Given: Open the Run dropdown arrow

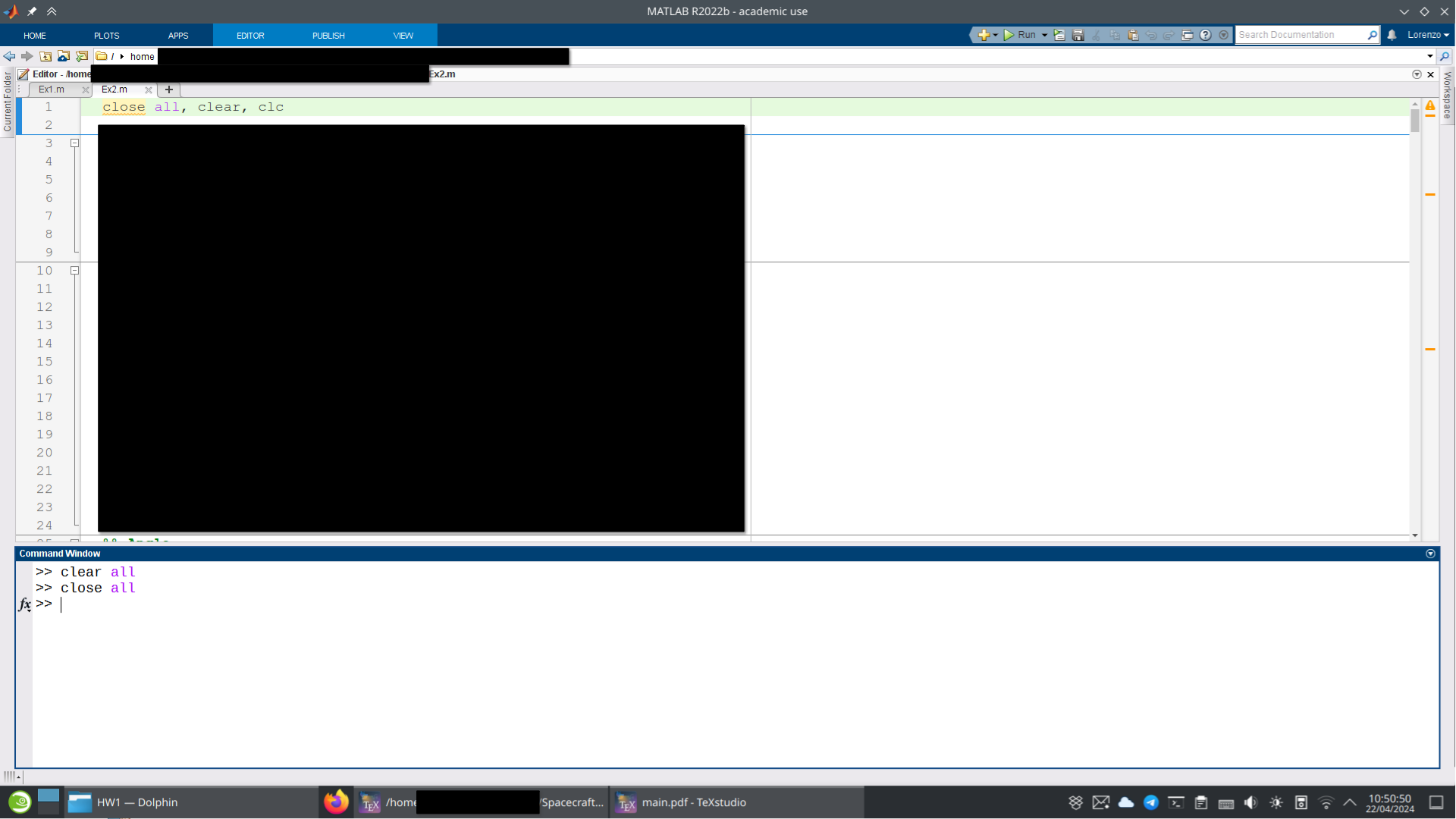Looking at the screenshot, I should click(x=1044, y=35).
